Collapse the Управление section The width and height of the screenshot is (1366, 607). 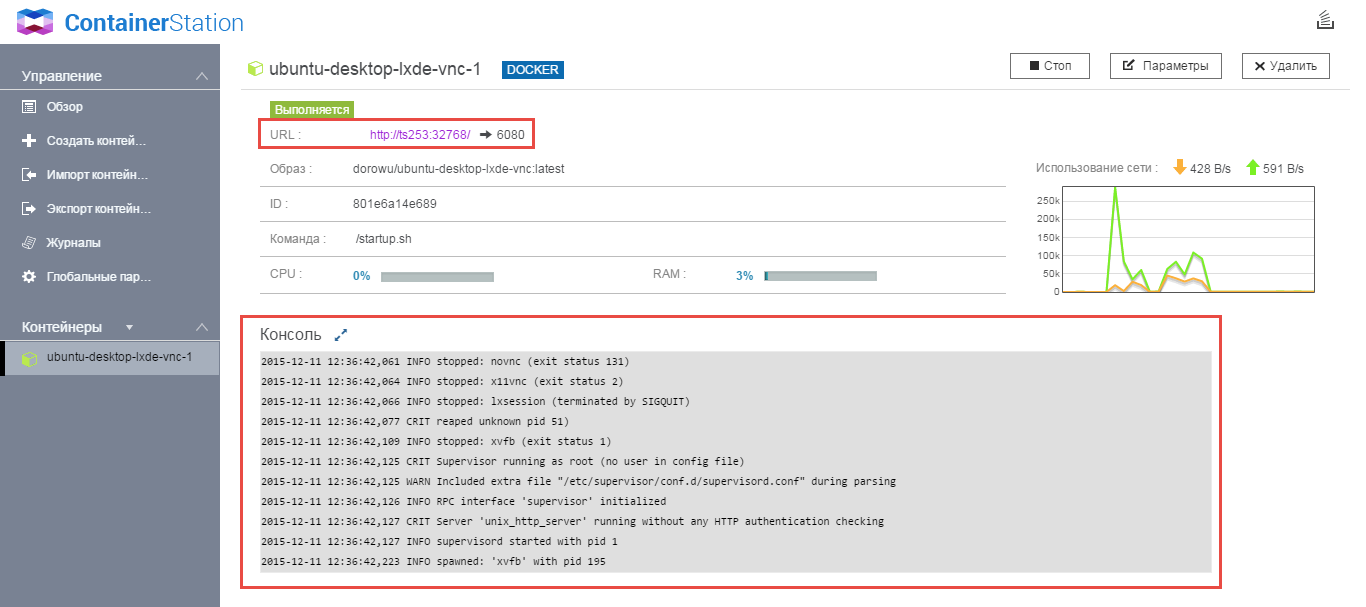pos(201,76)
